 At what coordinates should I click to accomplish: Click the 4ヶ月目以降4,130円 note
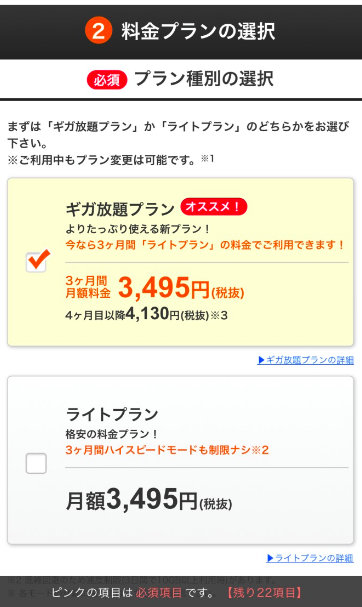click(x=146, y=314)
